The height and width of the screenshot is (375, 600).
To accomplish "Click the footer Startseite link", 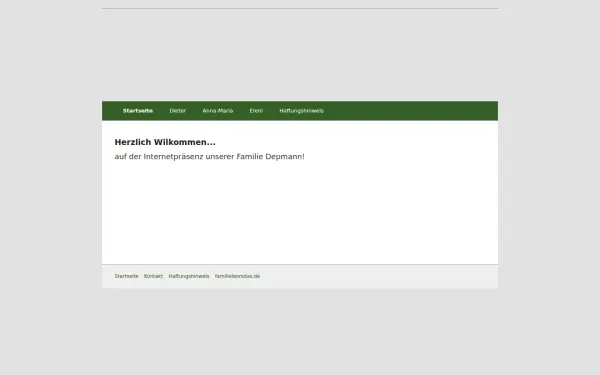I will click(126, 276).
